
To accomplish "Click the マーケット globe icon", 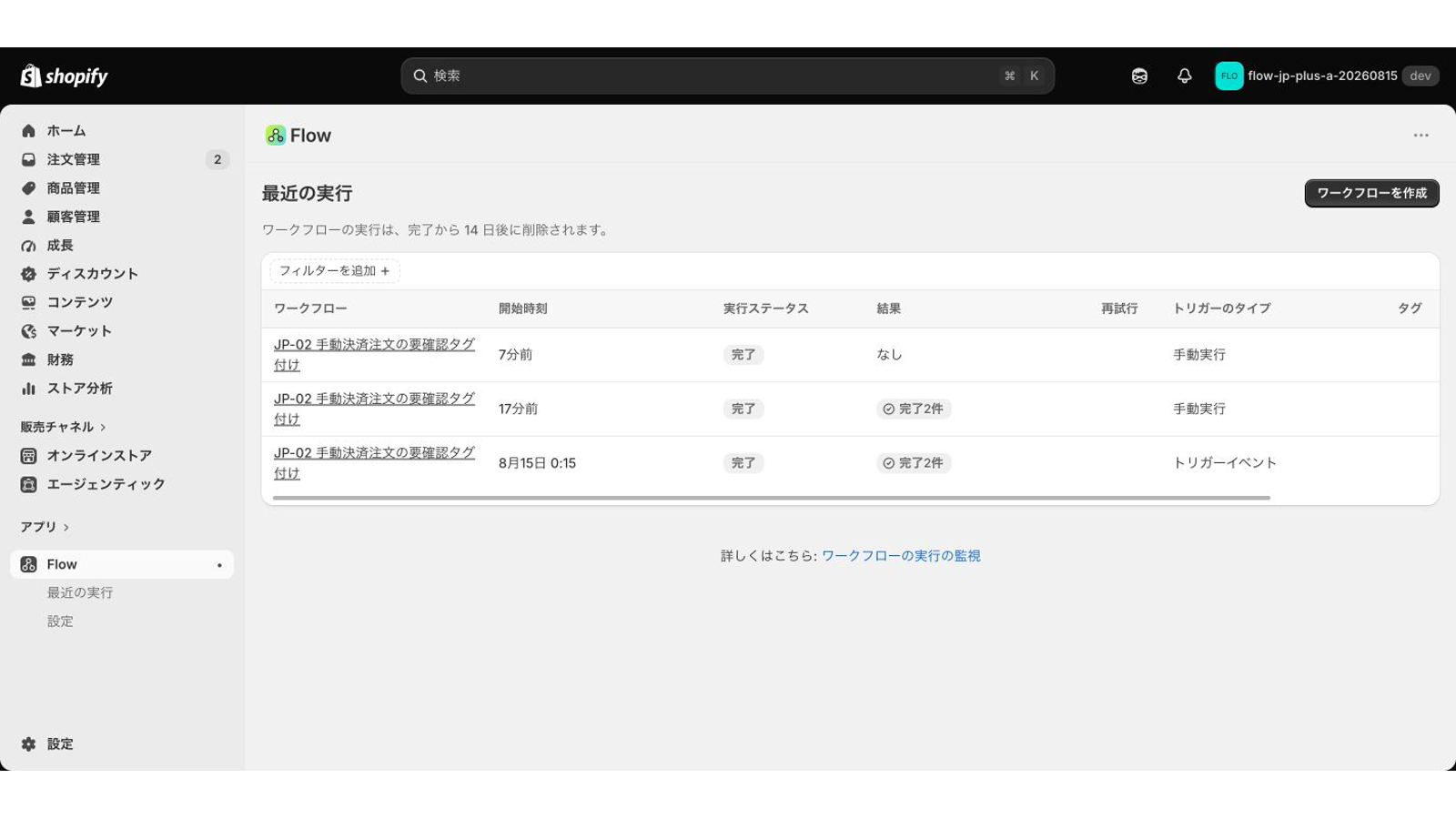I will [29, 331].
